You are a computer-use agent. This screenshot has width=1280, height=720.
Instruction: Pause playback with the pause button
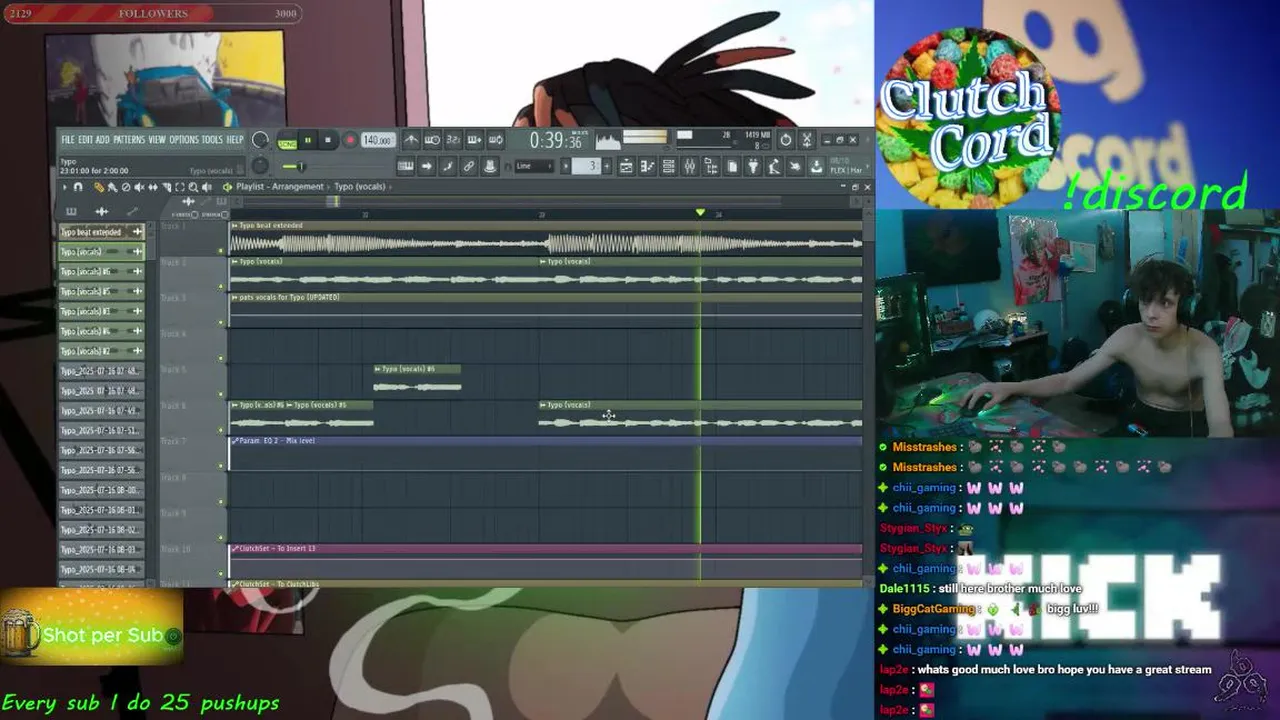308,140
